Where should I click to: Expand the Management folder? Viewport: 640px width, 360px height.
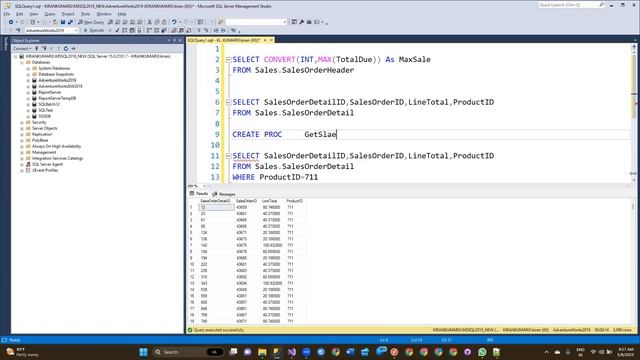click(22, 152)
